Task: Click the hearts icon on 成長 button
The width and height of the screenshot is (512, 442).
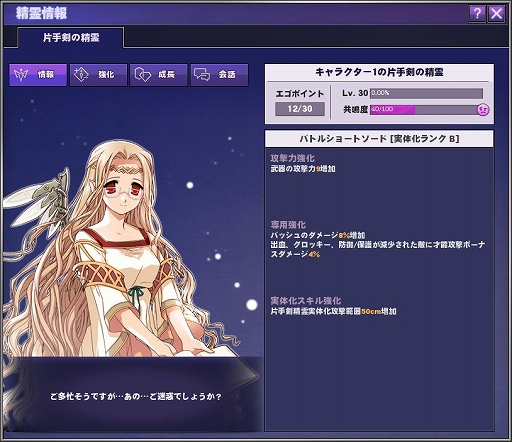Action: pyautogui.click(x=143, y=75)
